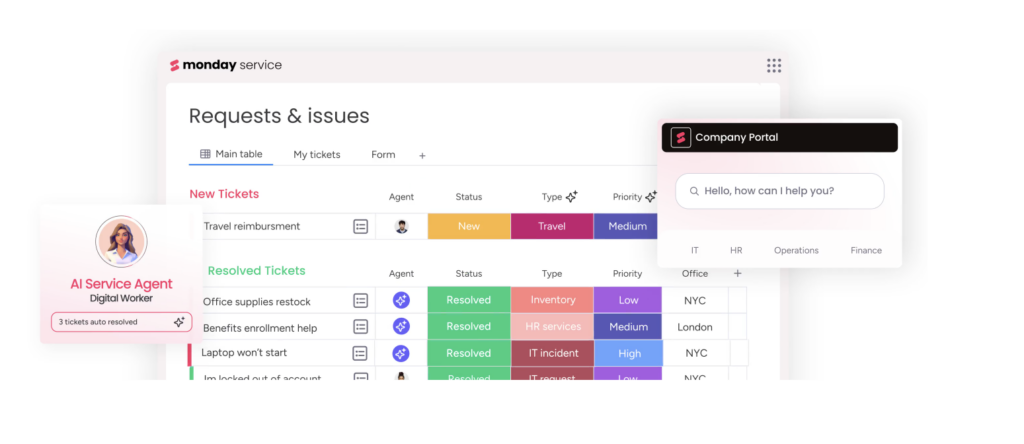Click the Office column header
The image size is (1024, 444).
[695, 274]
